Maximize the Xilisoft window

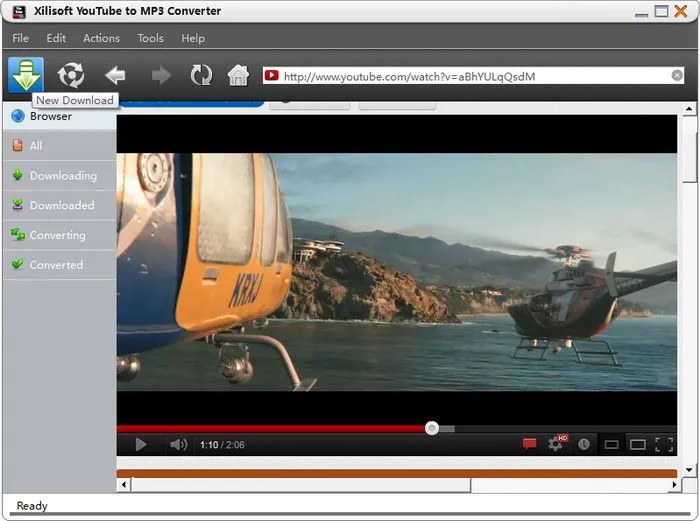pyautogui.click(x=661, y=11)
